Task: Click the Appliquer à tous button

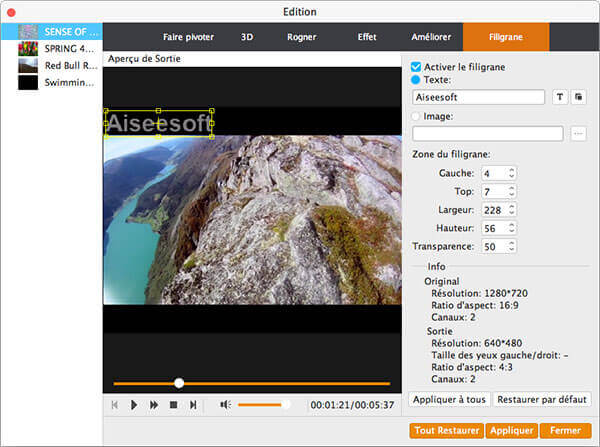Action: pyautogui.click(x=448, y=400)
